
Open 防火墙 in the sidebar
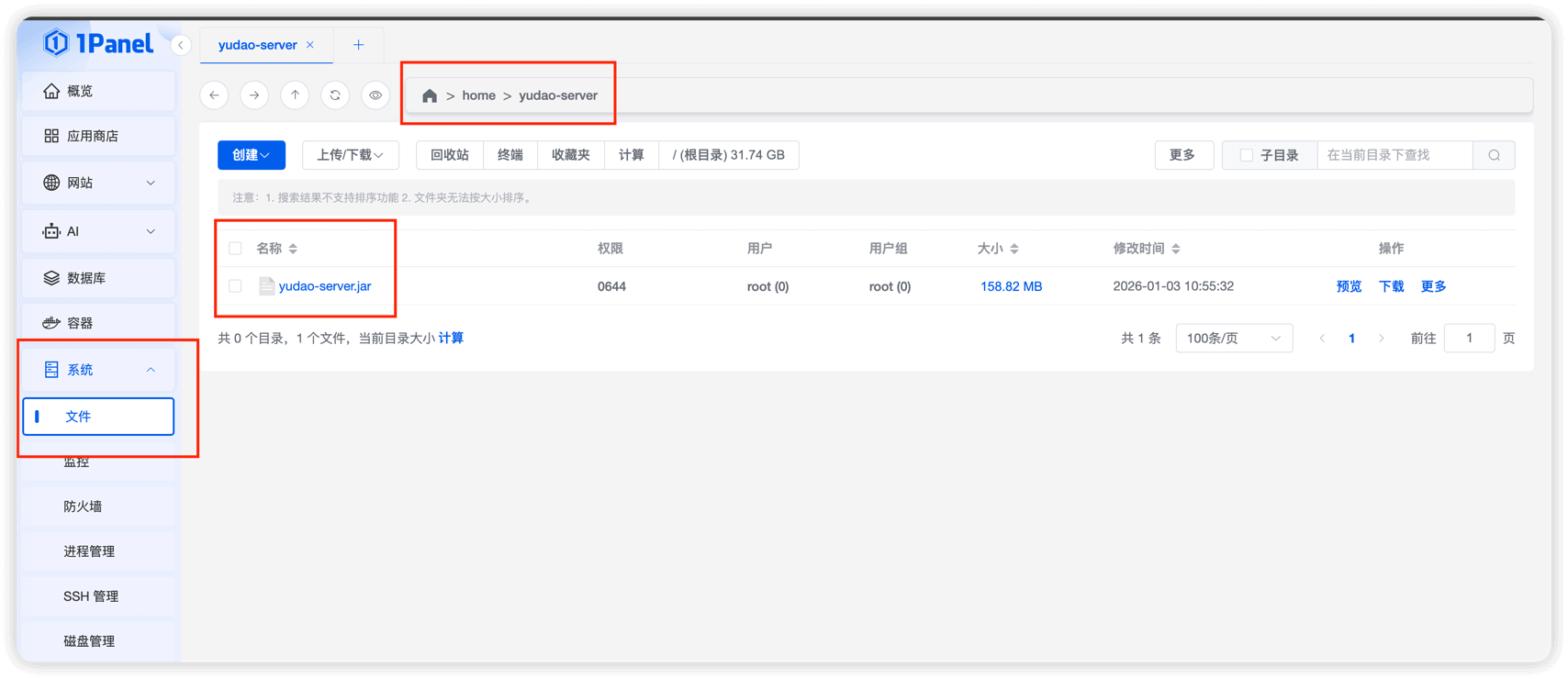click(83, 506)
